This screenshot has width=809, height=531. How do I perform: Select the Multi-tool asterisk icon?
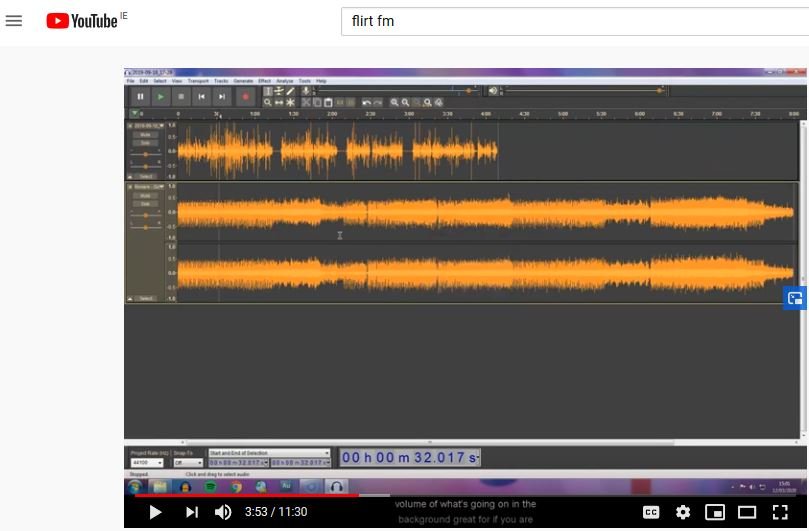pyautogui.click(x=290, y=103)
